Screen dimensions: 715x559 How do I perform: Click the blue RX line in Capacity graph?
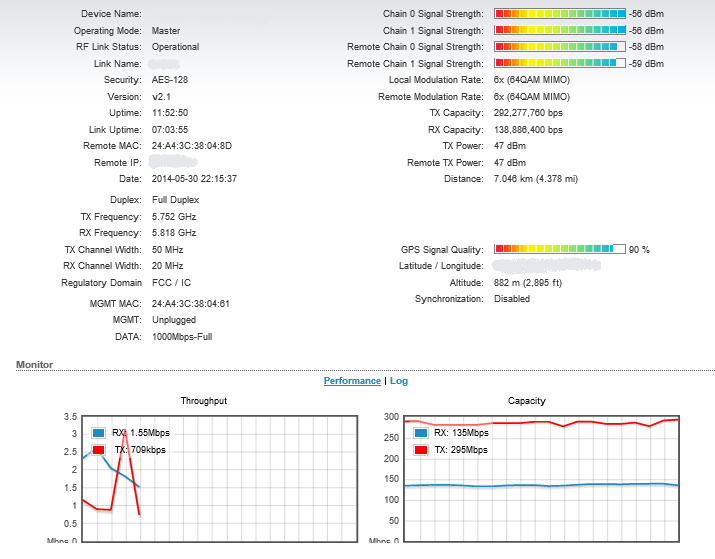pos(542,485)
